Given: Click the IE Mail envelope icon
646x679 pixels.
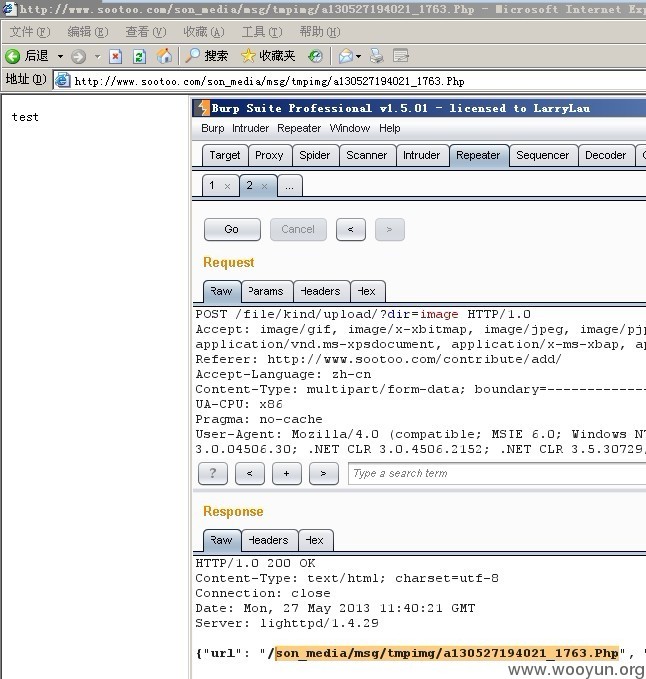Looking at the screenshot, I should click(346, 56).
